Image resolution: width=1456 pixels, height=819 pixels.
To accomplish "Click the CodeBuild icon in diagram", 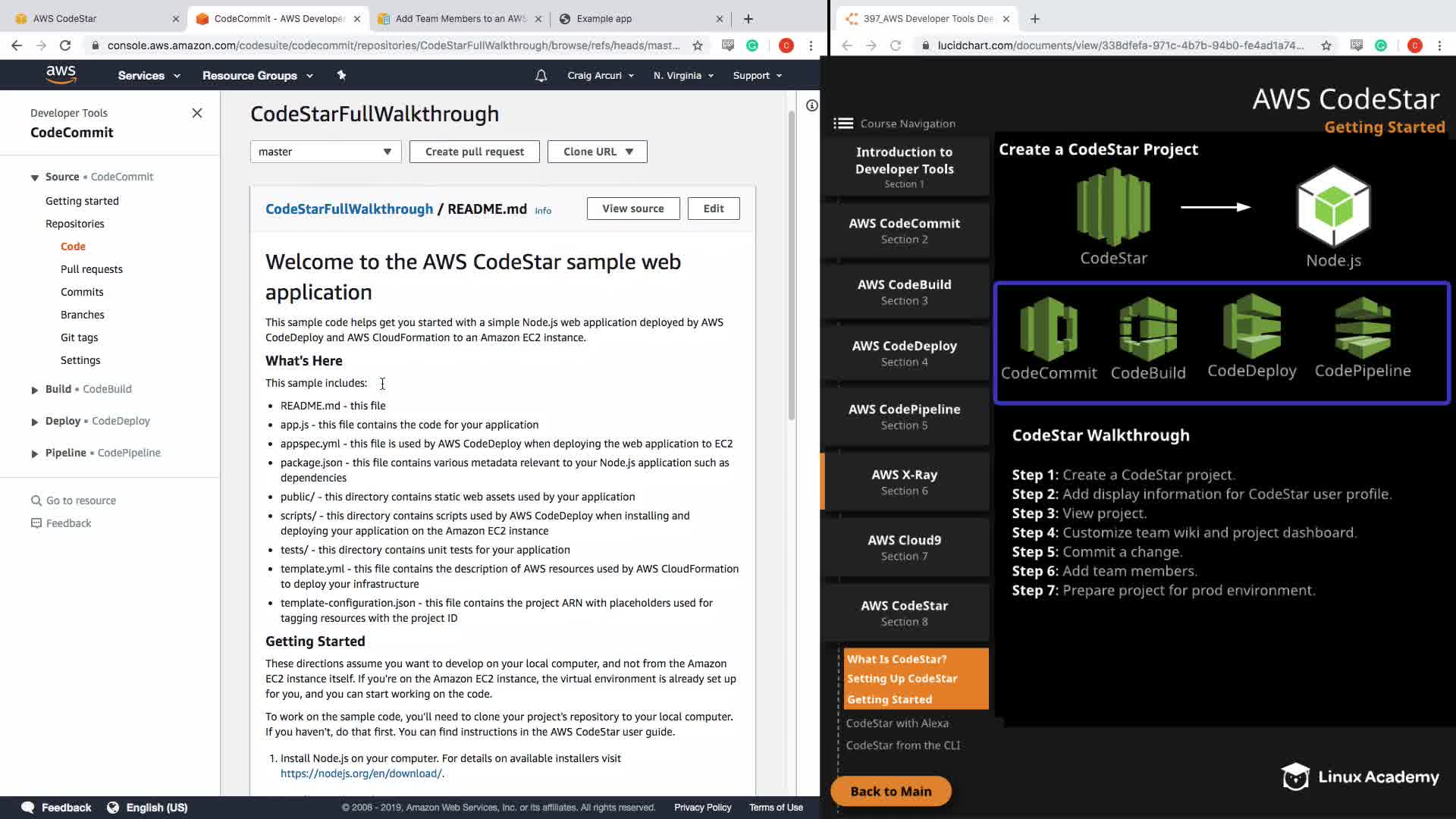I will click(x=1147, y=329).
